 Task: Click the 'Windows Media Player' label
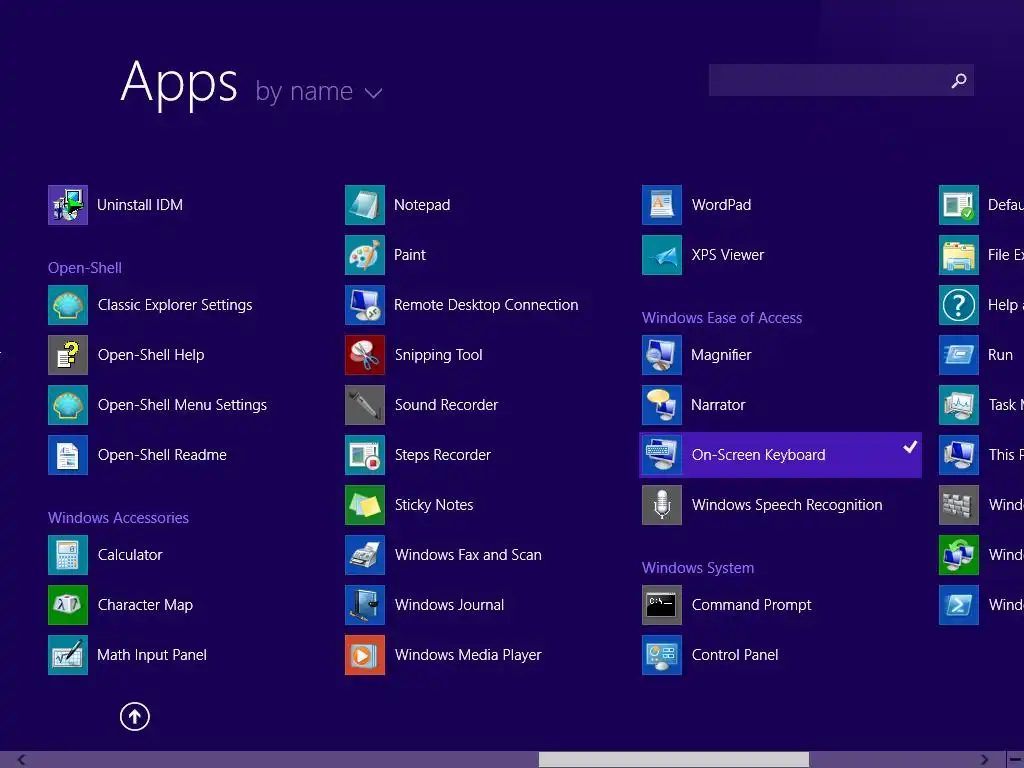click(468, 655)
